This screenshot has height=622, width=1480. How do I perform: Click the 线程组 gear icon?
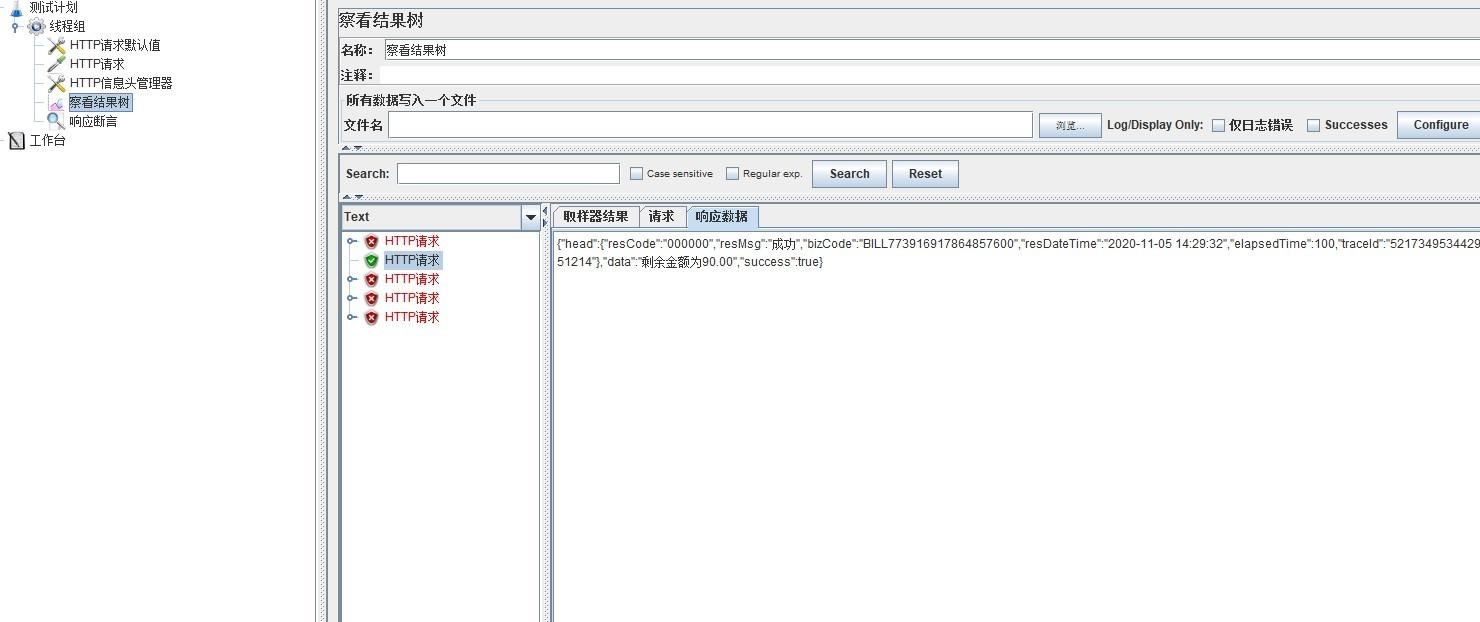click(x=37, y=27)
